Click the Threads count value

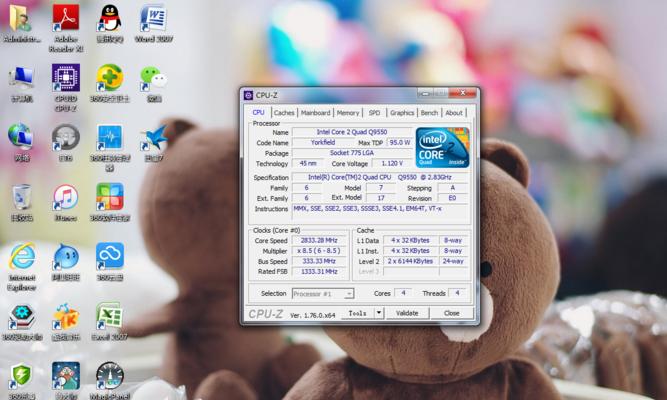click(457, 293)
